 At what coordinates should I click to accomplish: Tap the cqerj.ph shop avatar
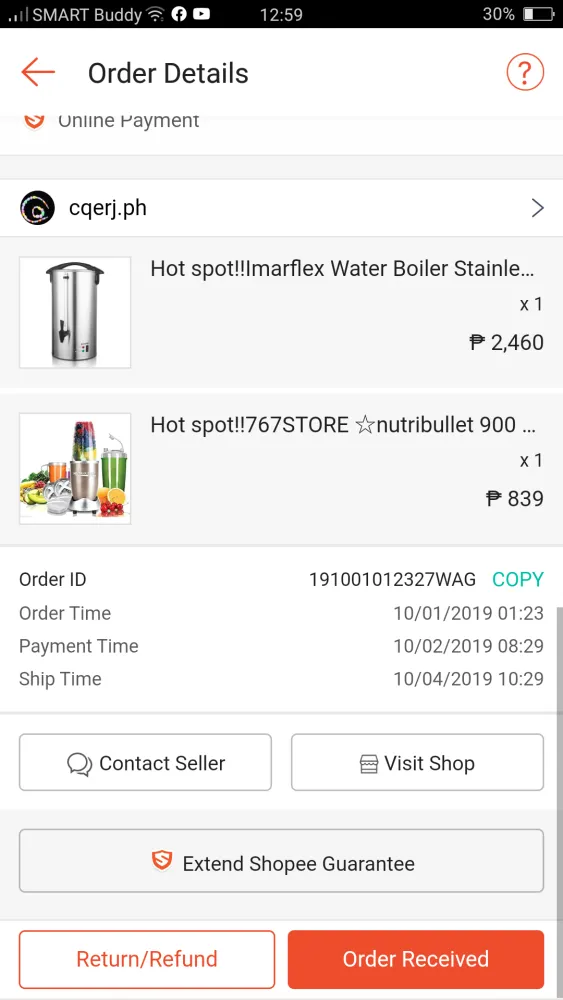tap(37, 208)
